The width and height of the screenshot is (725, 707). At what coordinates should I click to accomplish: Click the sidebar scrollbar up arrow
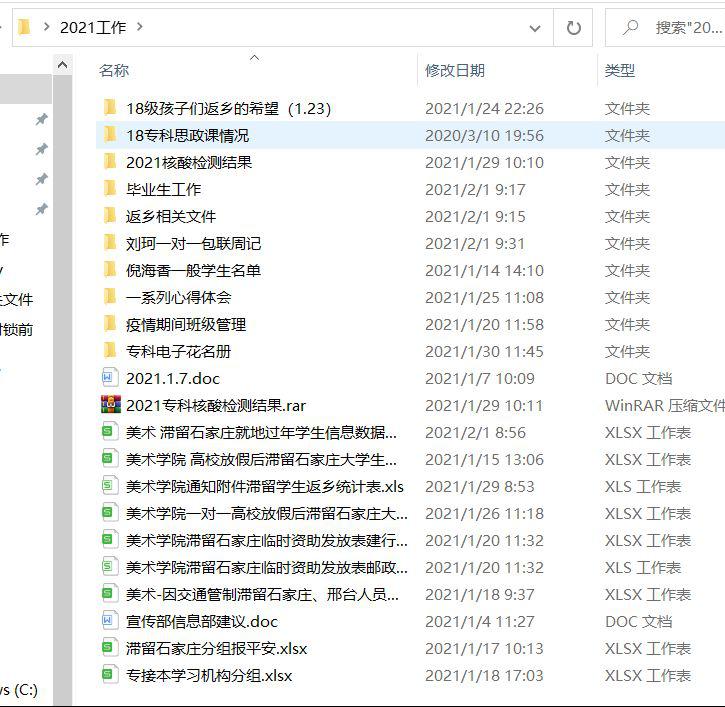click(x=62, y=65)
